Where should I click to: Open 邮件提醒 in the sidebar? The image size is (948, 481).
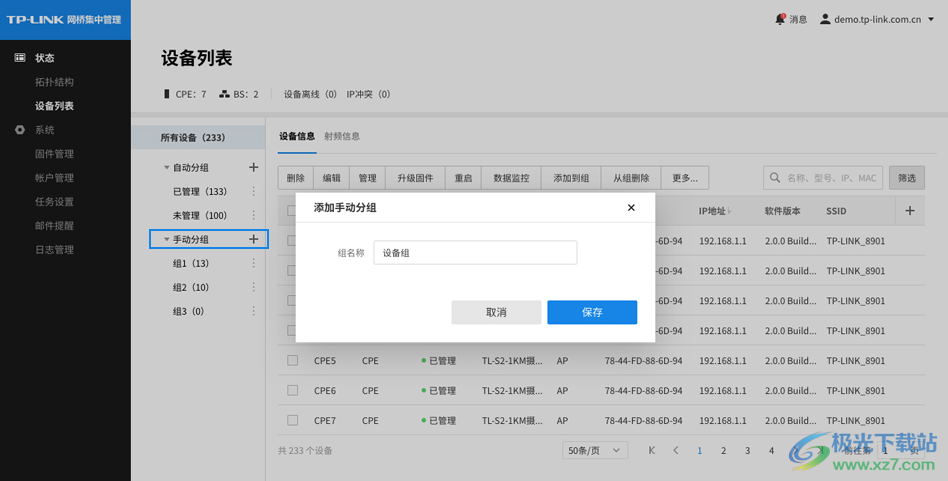tap(54, 226)
